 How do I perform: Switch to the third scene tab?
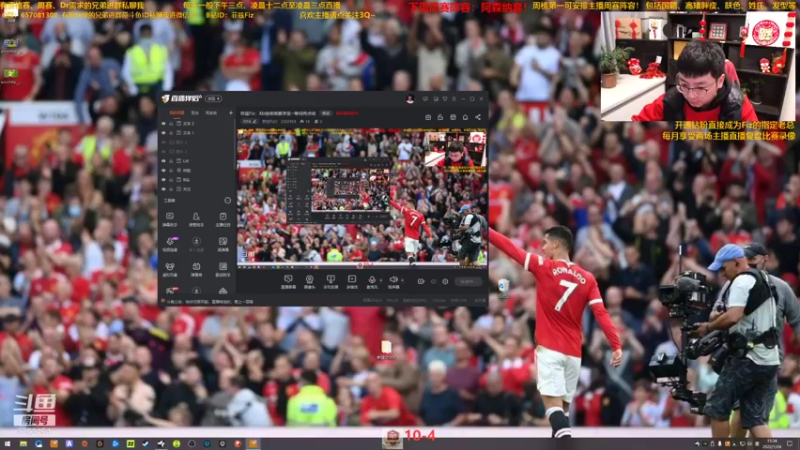211,113
